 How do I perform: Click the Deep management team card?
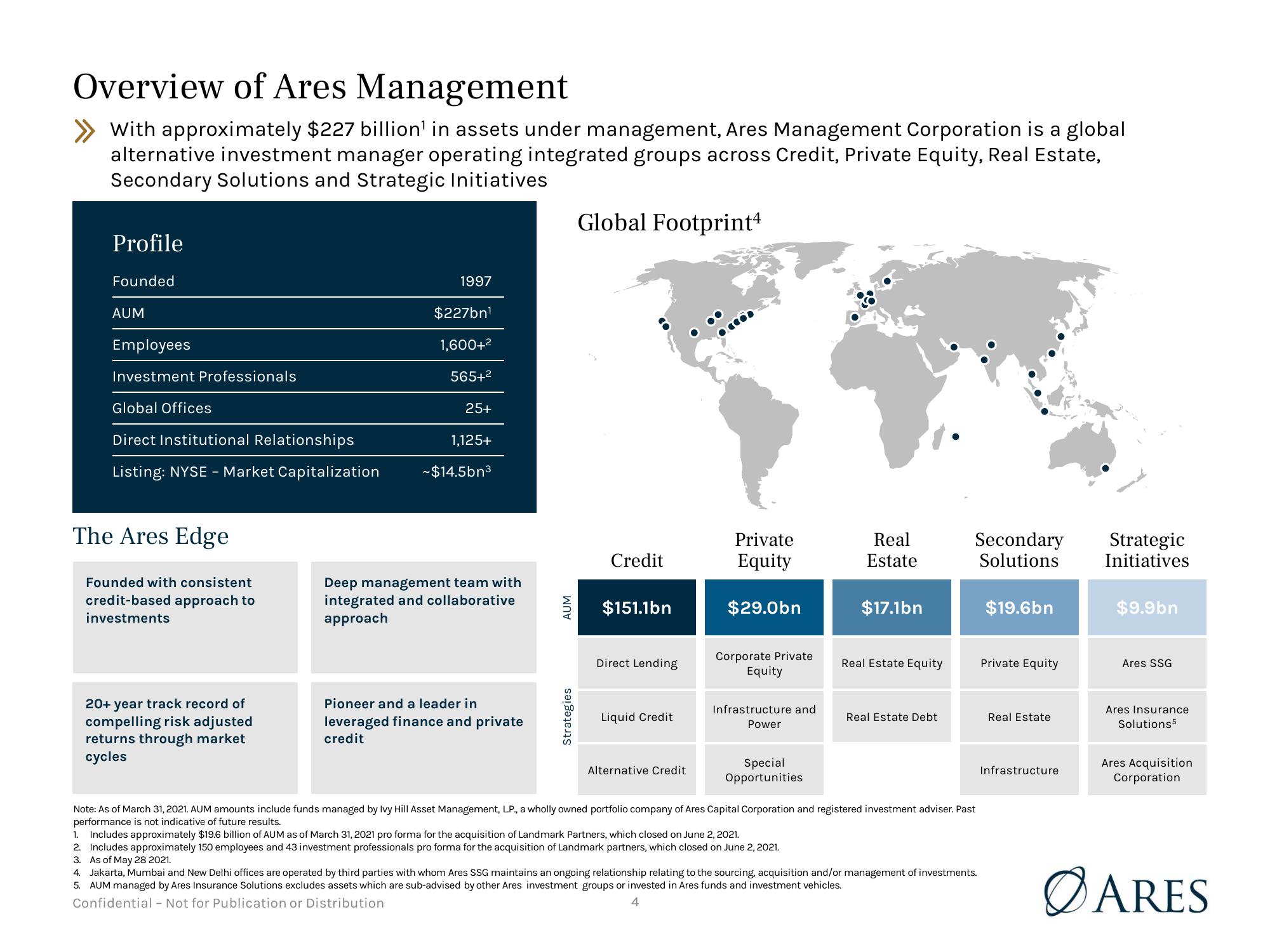point(424,618)
